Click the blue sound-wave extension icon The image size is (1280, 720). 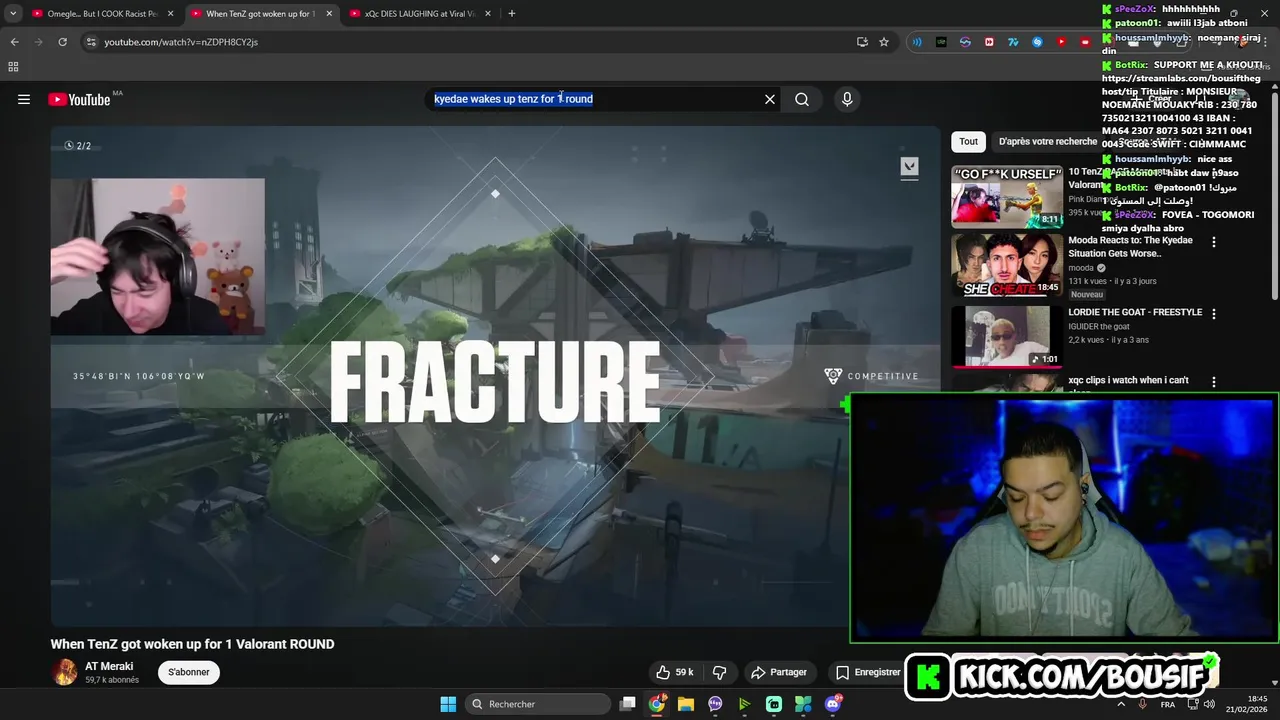pyautogui.click(x=917, y=42)
